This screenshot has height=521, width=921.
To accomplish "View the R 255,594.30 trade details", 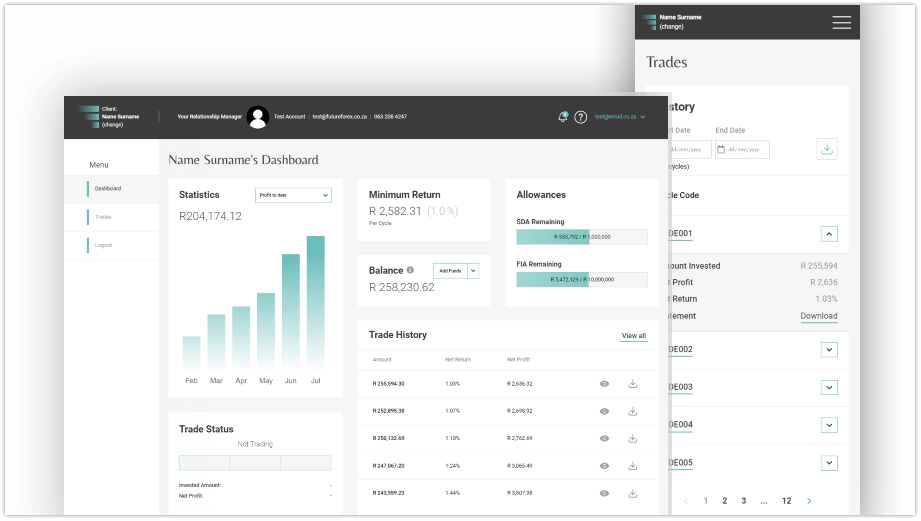I will (604, 383).
